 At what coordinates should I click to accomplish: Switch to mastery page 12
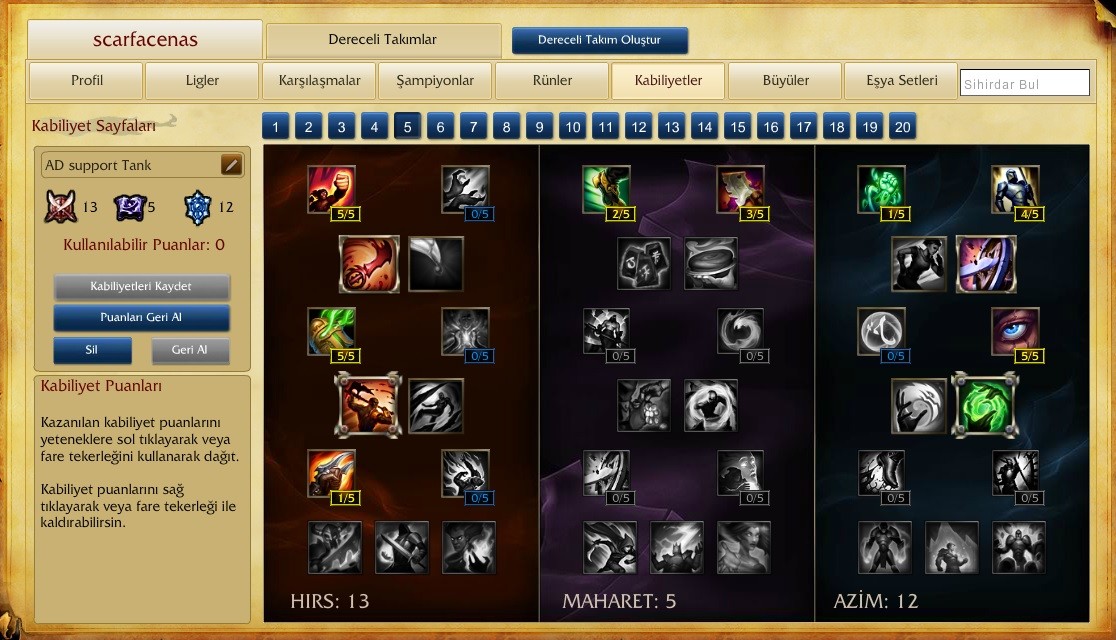[638, 127]
